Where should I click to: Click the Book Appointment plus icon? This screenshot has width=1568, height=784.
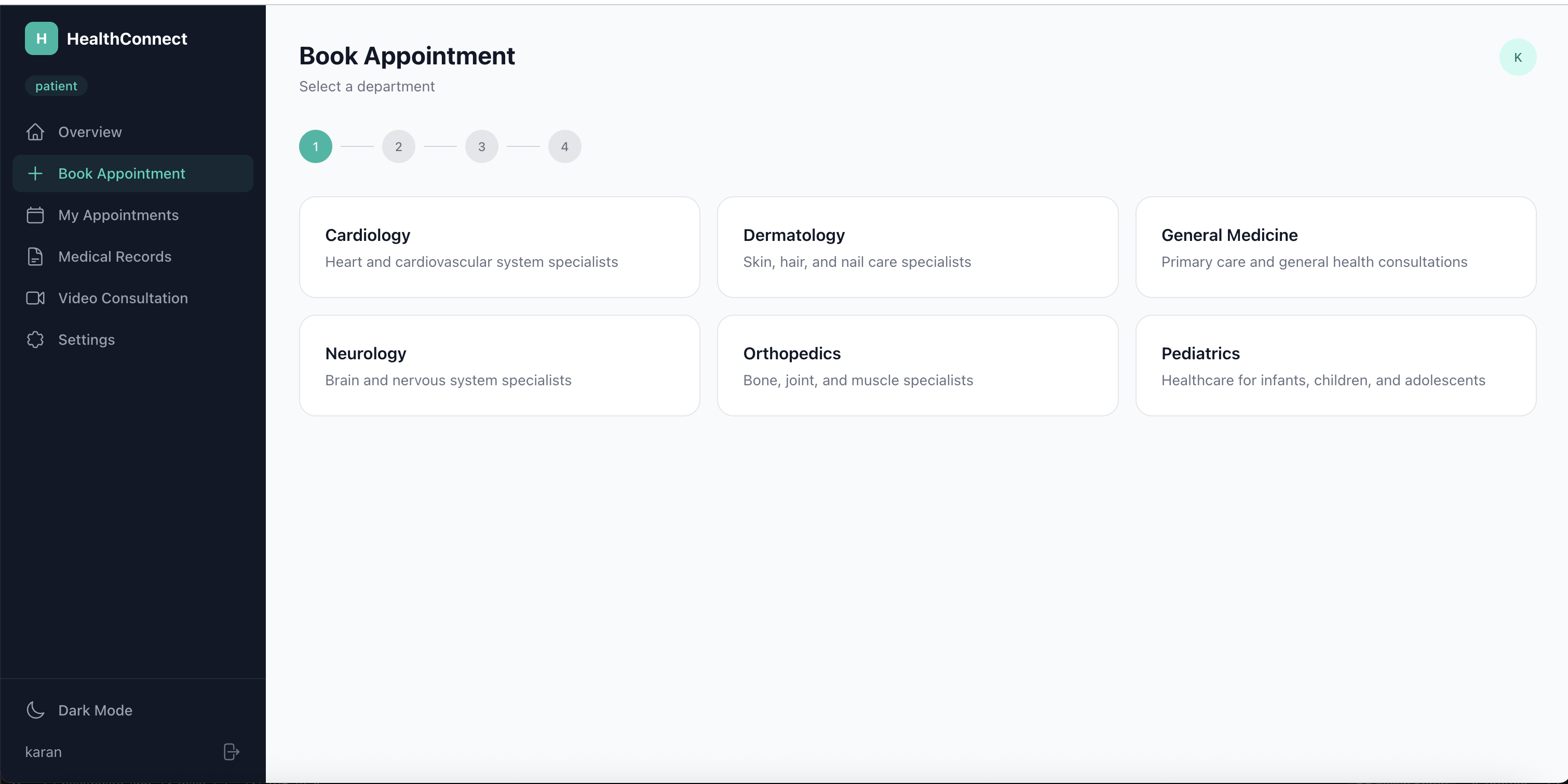pos(35,173)
